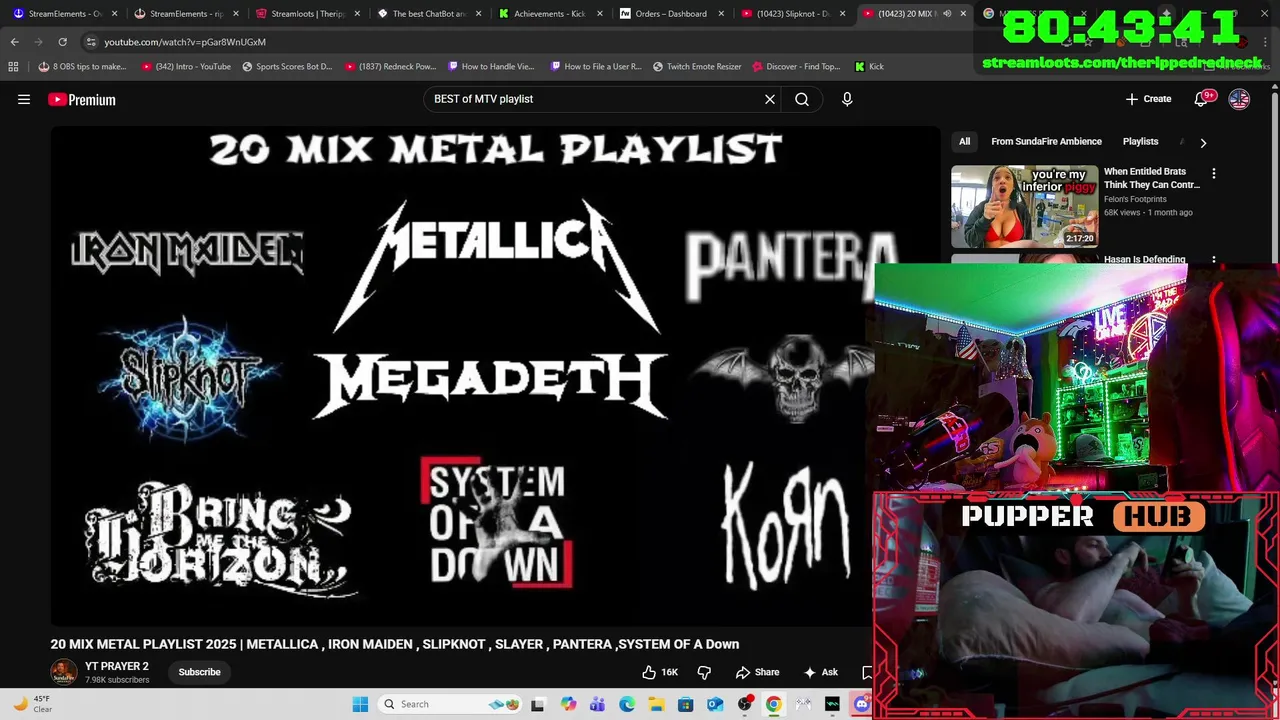Open the Kick bookmark

(x=869, y=66)
